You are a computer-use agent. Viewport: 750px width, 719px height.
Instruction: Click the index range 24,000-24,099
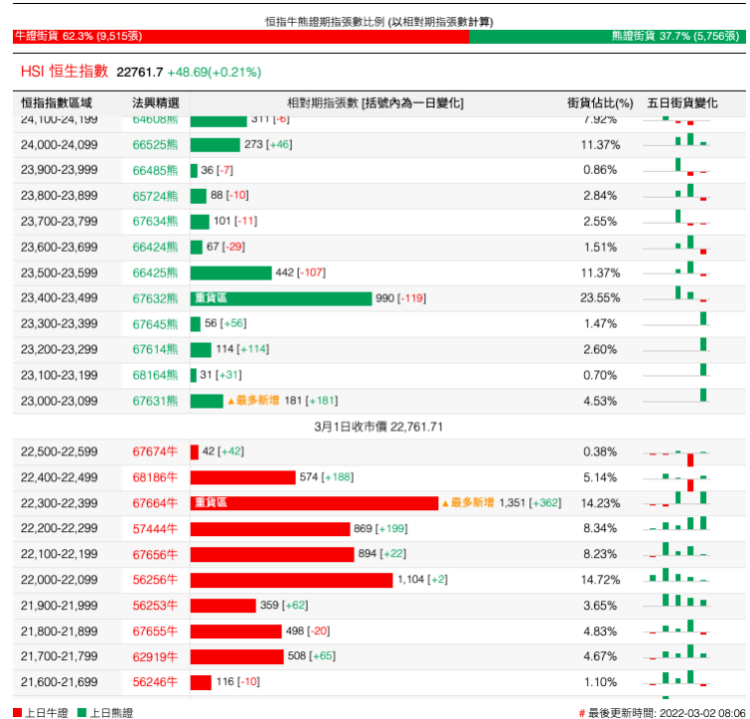pos(59,145)
